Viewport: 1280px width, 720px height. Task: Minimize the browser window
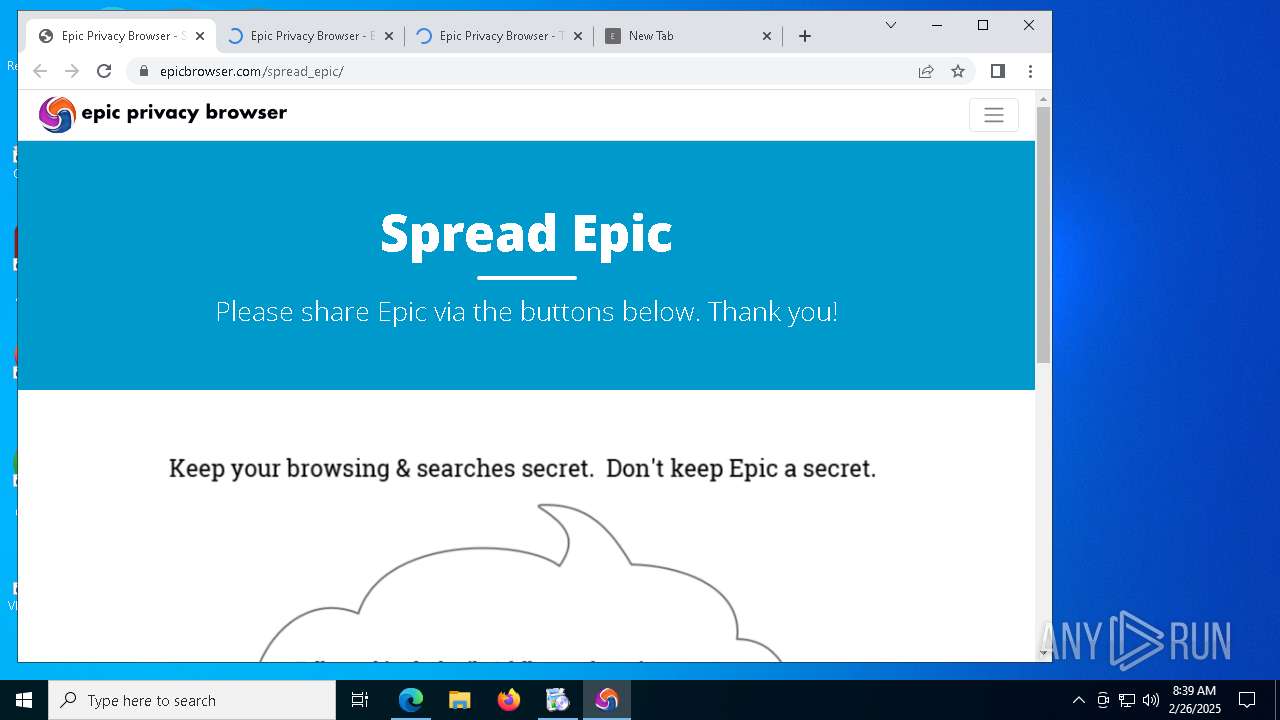point(937,25)
